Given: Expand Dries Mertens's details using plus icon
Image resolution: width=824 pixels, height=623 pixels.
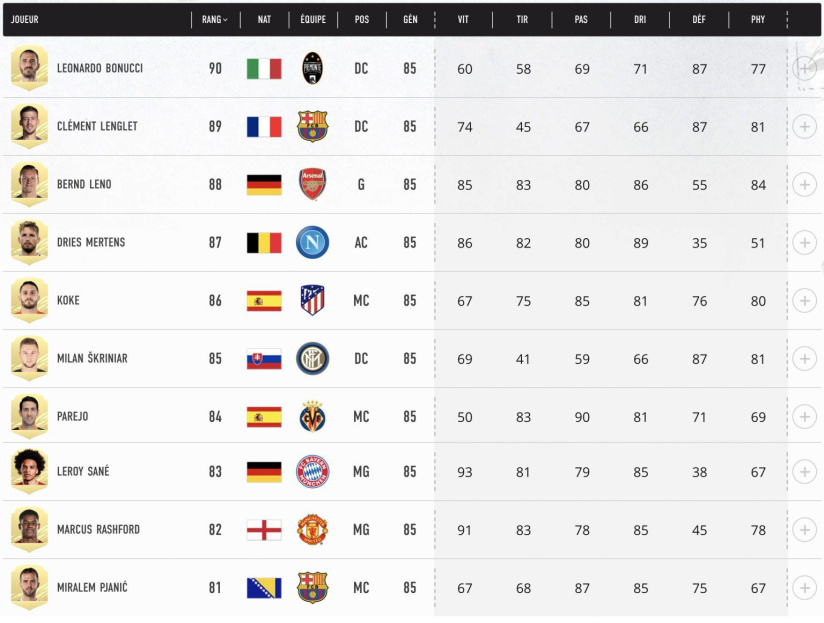Looking at the screenshot, I should pyautogui.click(x=803, y=242).
